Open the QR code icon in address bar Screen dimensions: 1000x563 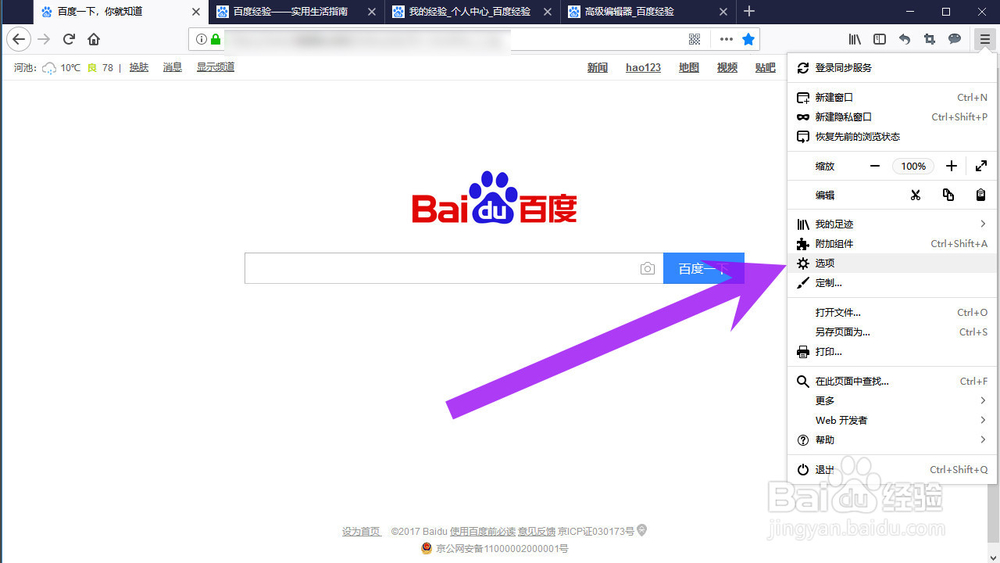(x=695, y=40)
